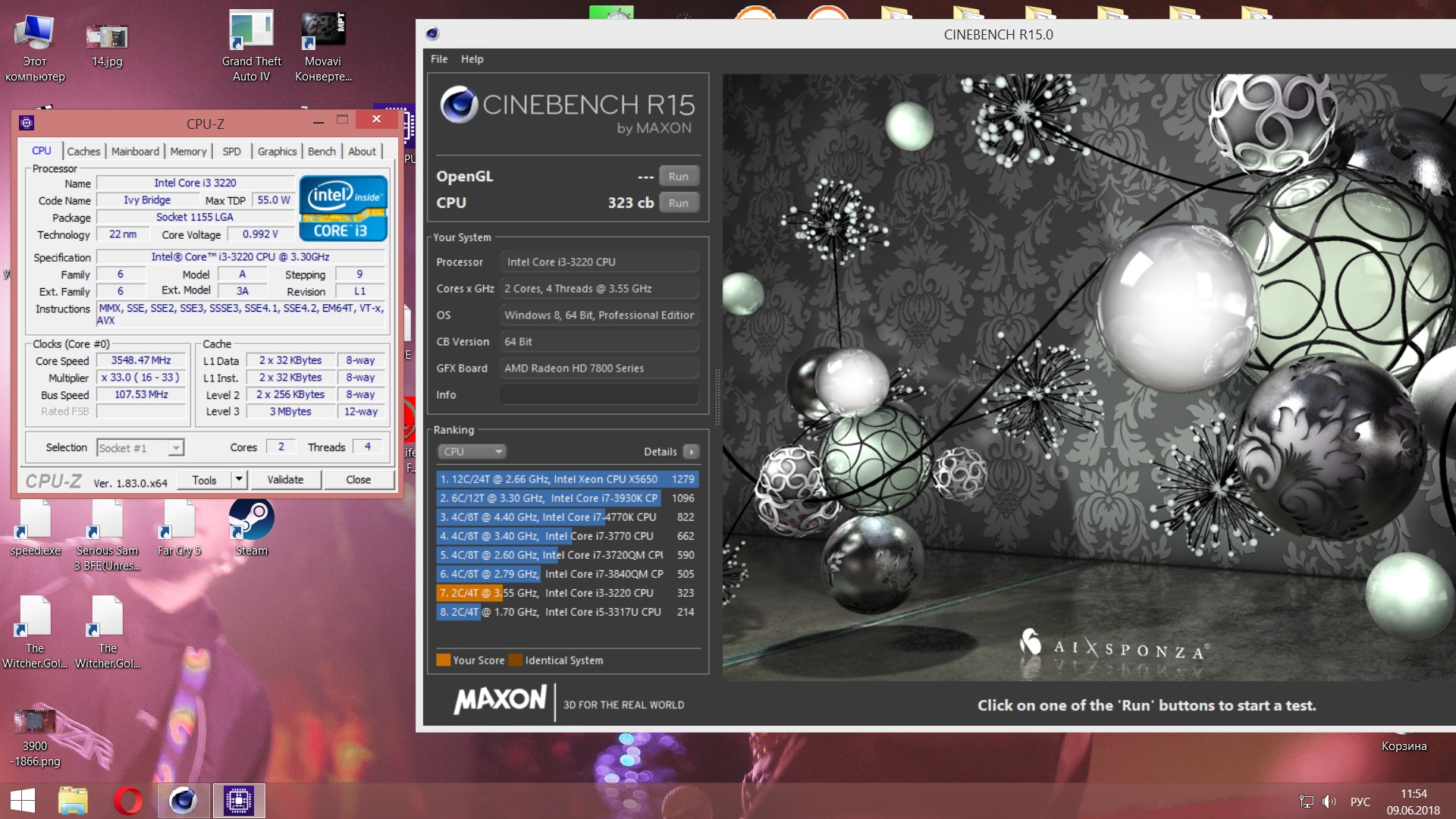Open the Tools dropdown arrow
The height and width of the screenshot is (819, 1456).
click(239, 480)
